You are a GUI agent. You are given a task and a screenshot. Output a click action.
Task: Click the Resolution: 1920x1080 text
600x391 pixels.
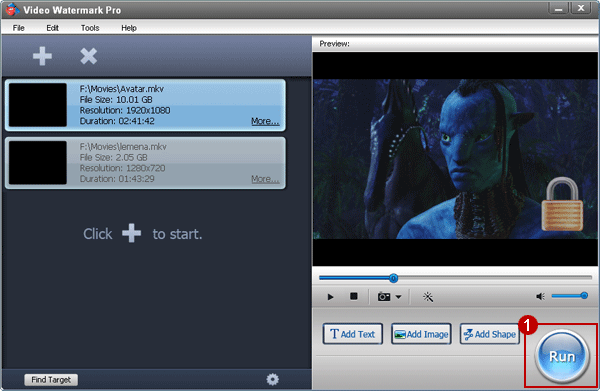point(125,110)
